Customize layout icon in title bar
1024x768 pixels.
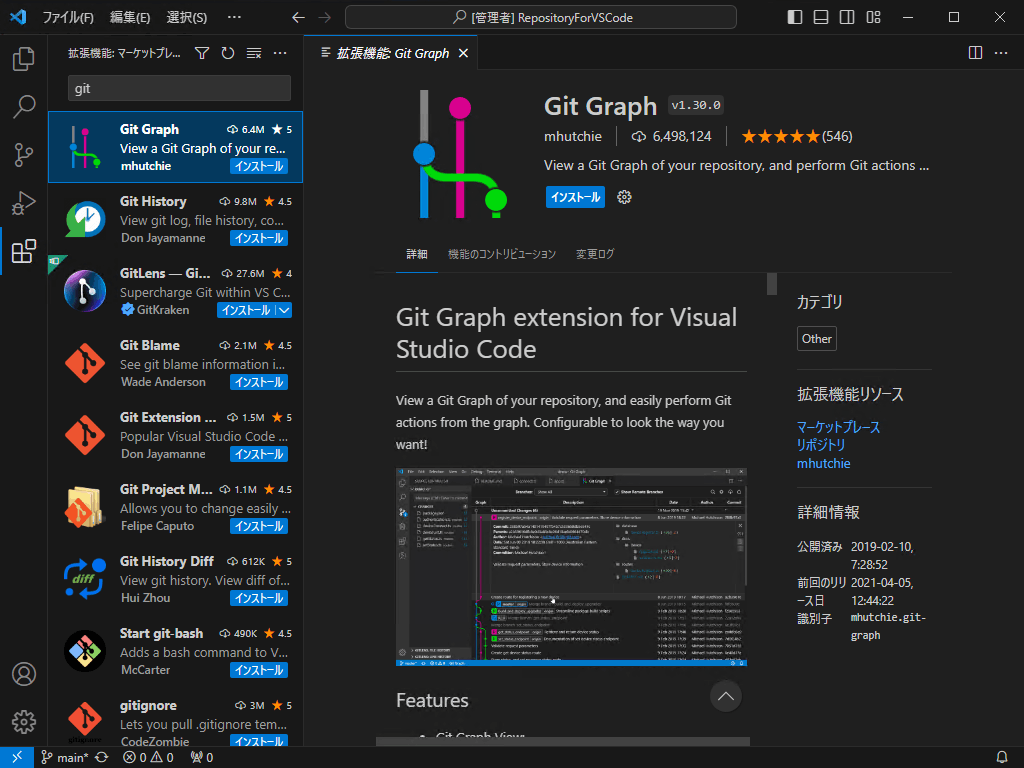click(x=873, y=17)
